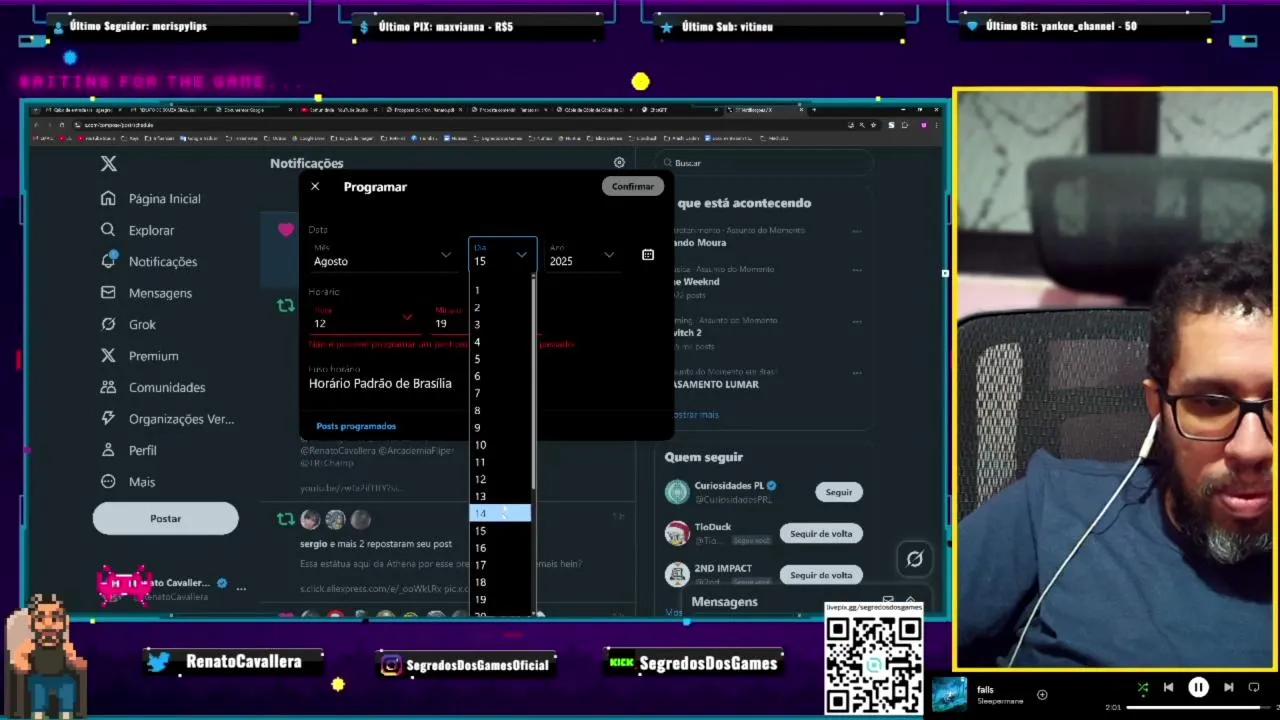The image size is (1280, 720).
Task: Click the envelope icon beside Mensagens
Action: click(108, 293)
